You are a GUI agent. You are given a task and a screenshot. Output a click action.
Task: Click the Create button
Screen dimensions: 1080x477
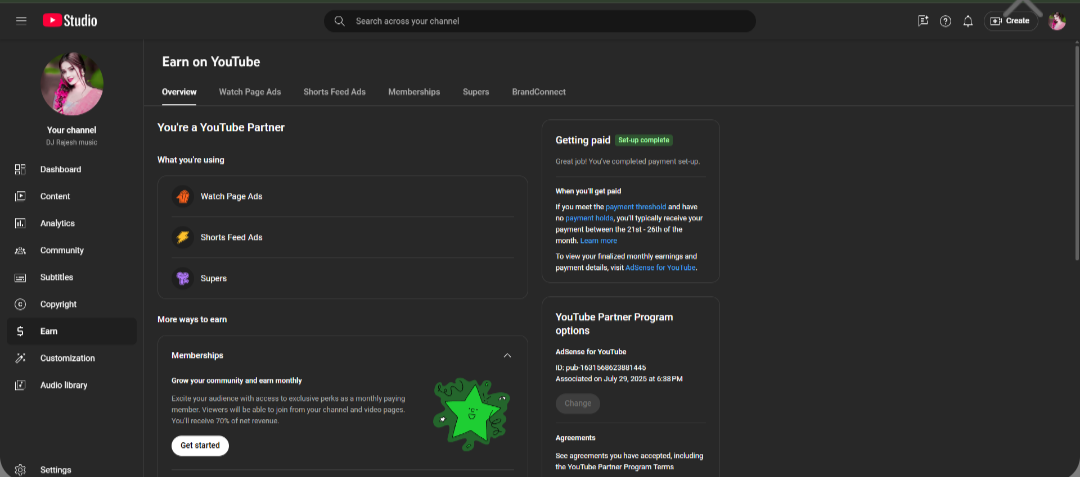(x=1010, y=21)
